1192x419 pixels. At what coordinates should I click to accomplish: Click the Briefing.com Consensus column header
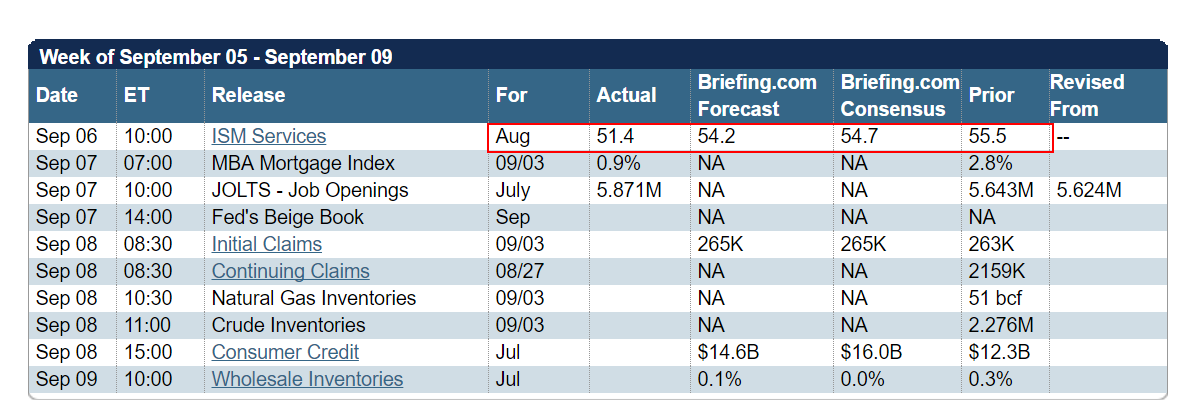(899, 96)
